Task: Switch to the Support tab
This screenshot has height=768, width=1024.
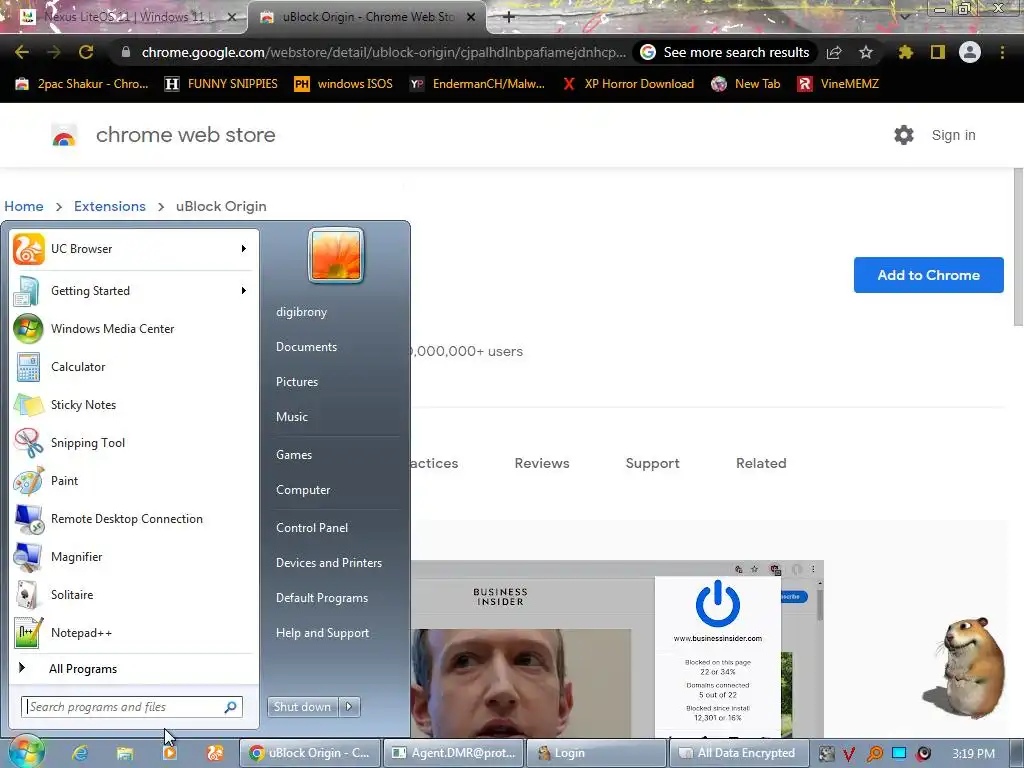Action: (652, 463)
